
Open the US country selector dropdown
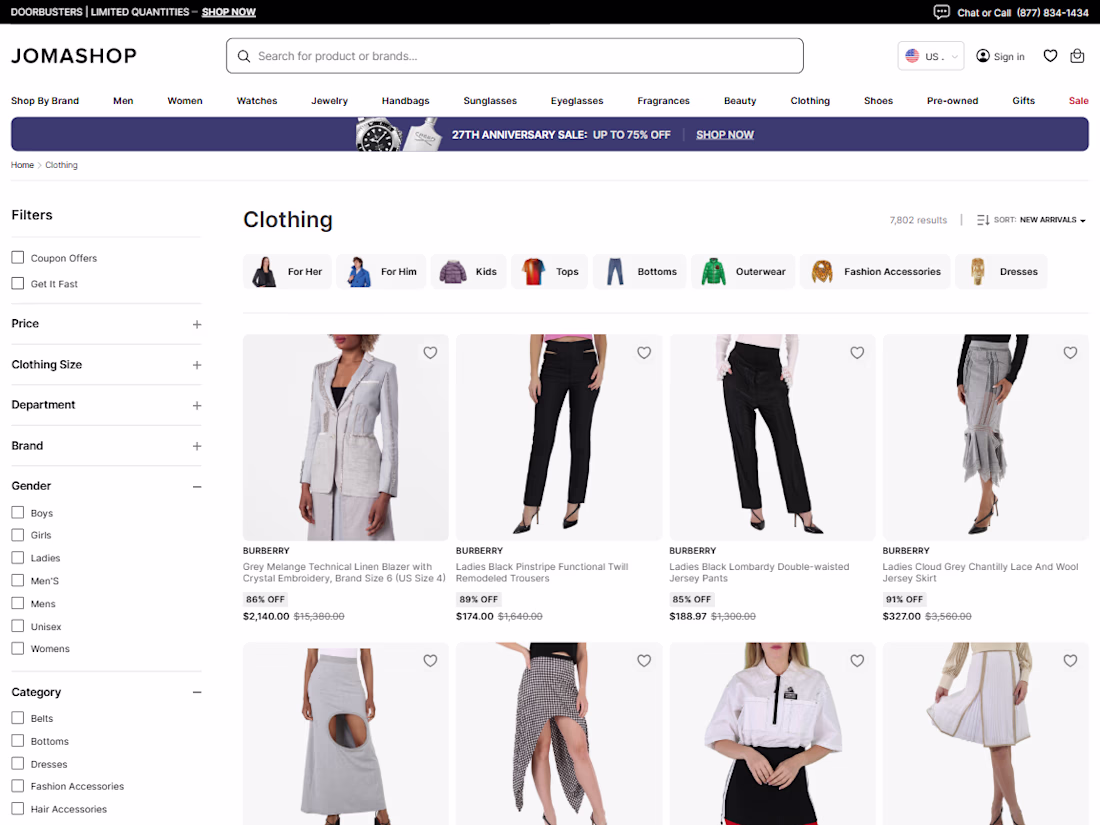931,56
